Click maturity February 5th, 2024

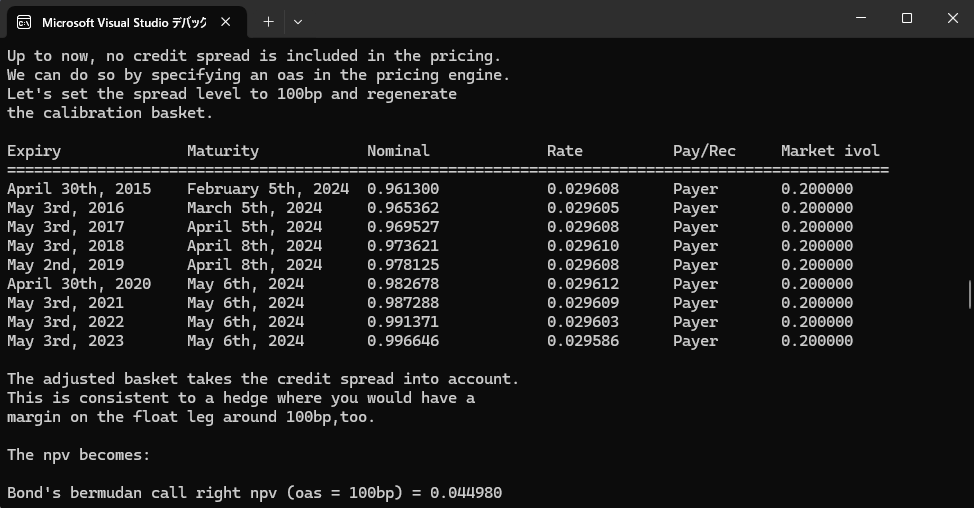[268, 189]
